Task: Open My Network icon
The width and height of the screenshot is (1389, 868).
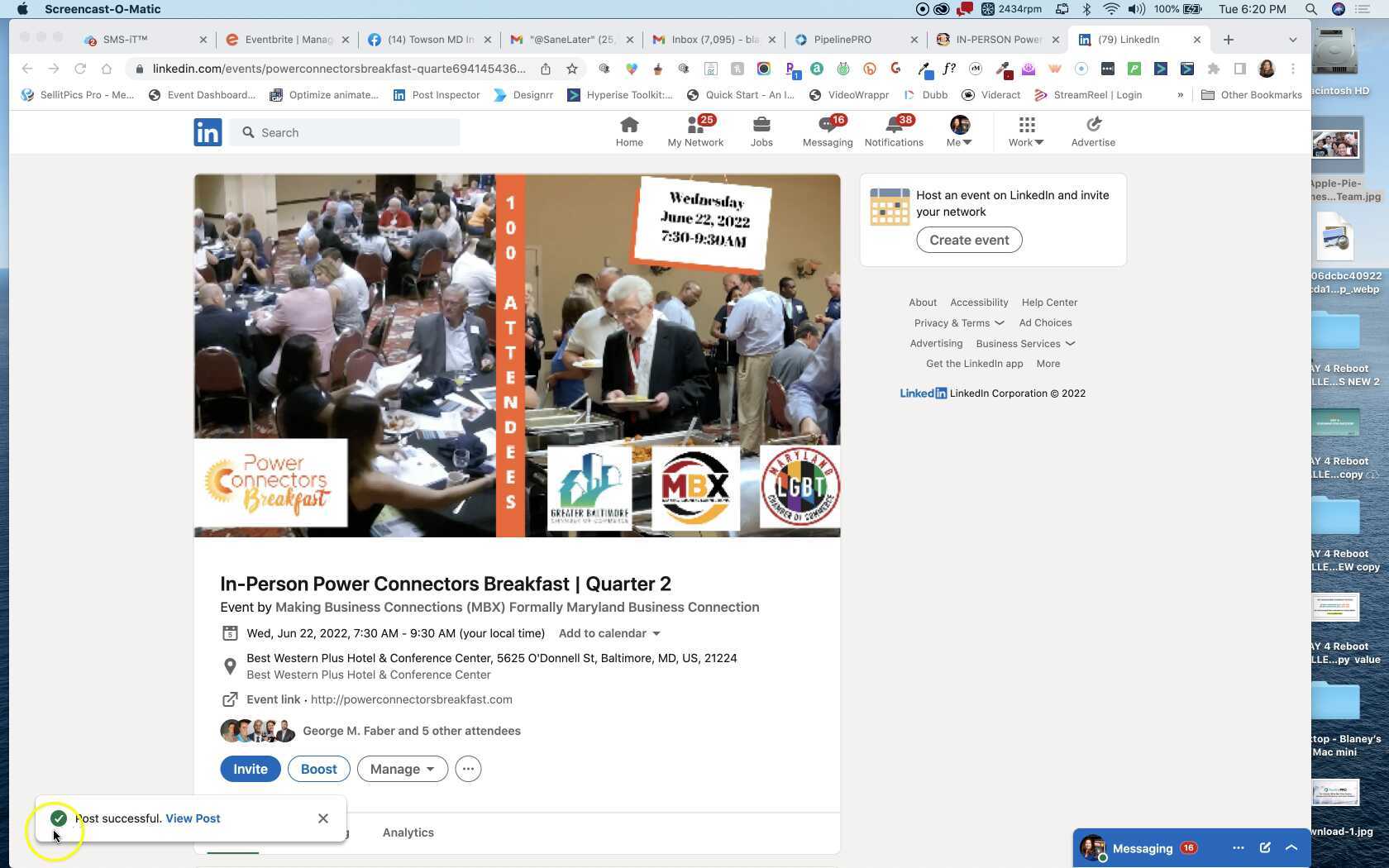Action: [694, 126]
